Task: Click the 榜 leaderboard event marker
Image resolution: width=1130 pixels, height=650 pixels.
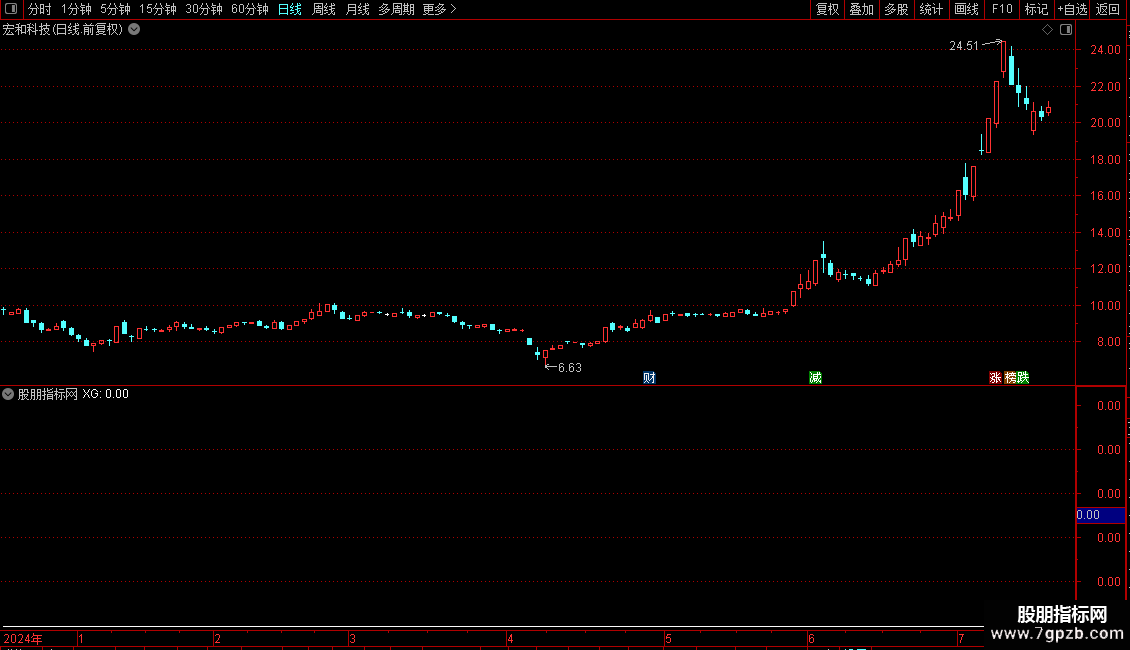Action: (x=1010, y=378)
